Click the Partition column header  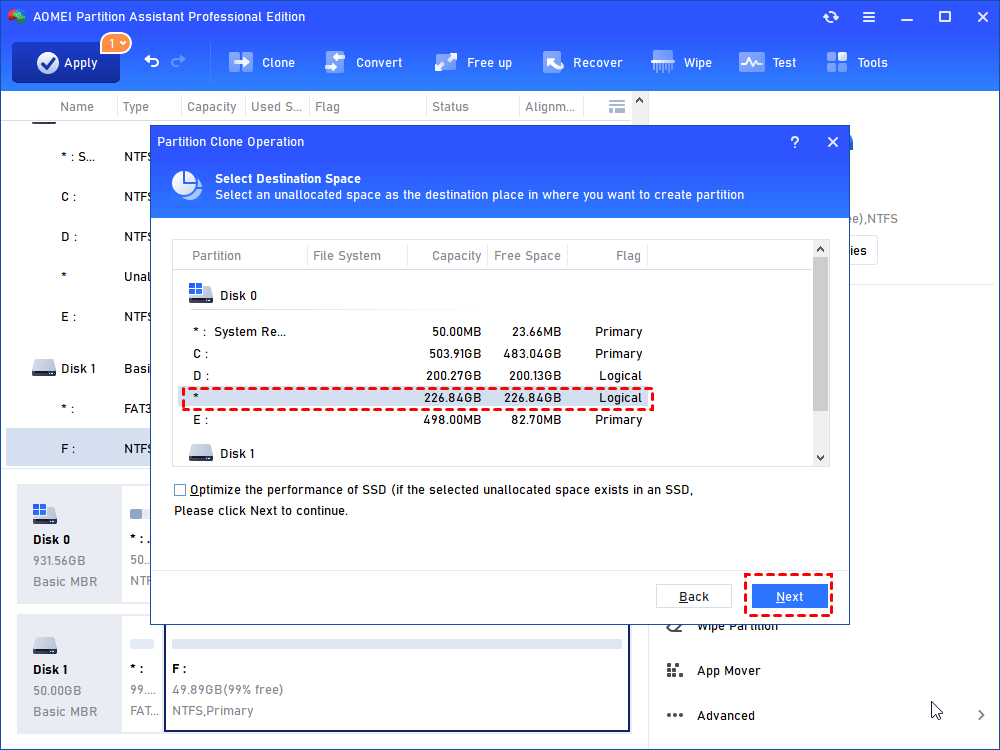(x=217, y=256)
